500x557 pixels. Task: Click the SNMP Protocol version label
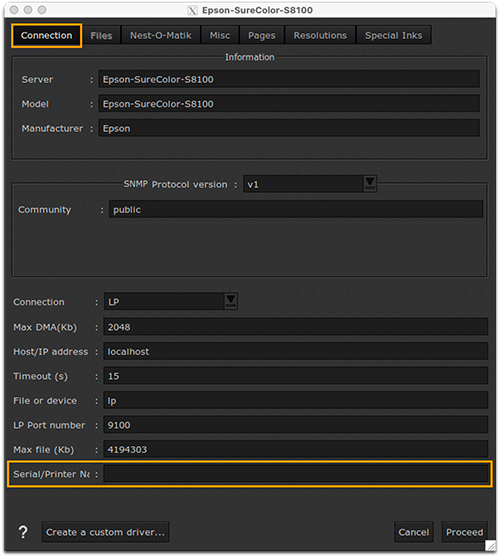coord(175,184)
